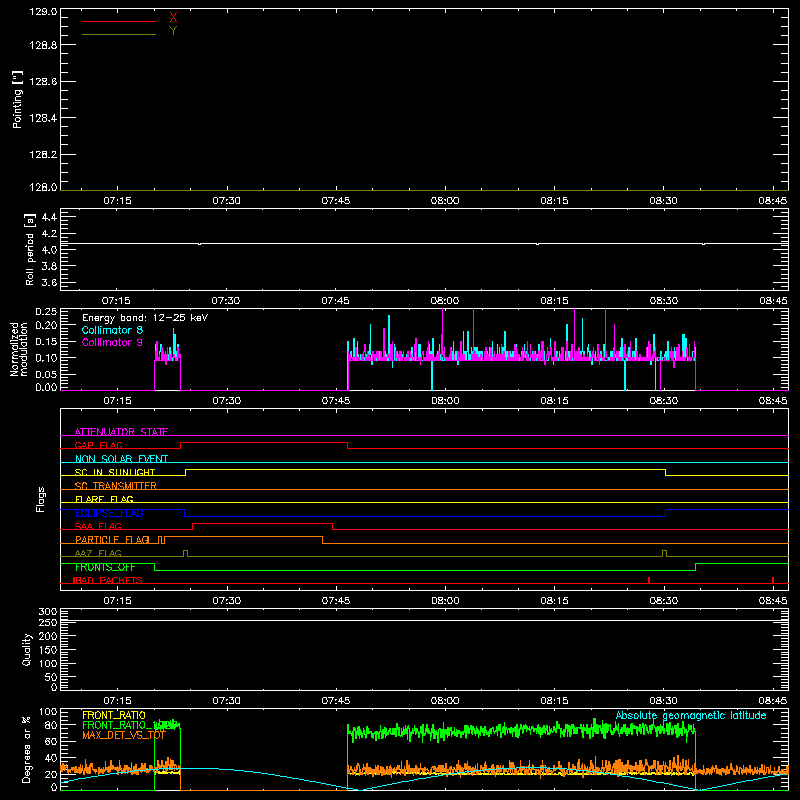Click the SC_IN_SUNLIGHT flag label
The width and height of the screenshot is (800, 800).
115,472
